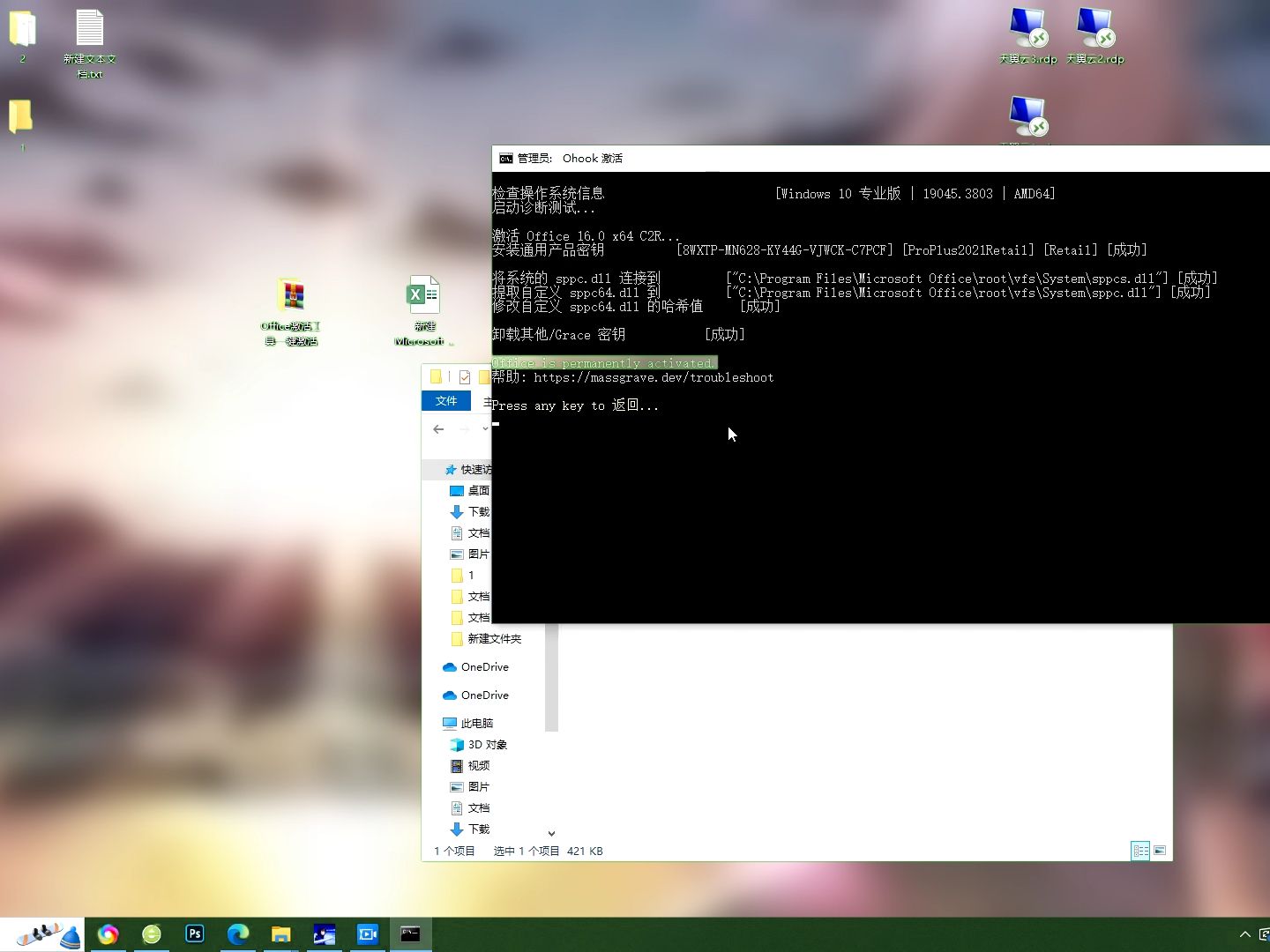1270x952 pixels.
Task: Open 下载 under 此电脑 in Explorer
Action: [469, 829]
